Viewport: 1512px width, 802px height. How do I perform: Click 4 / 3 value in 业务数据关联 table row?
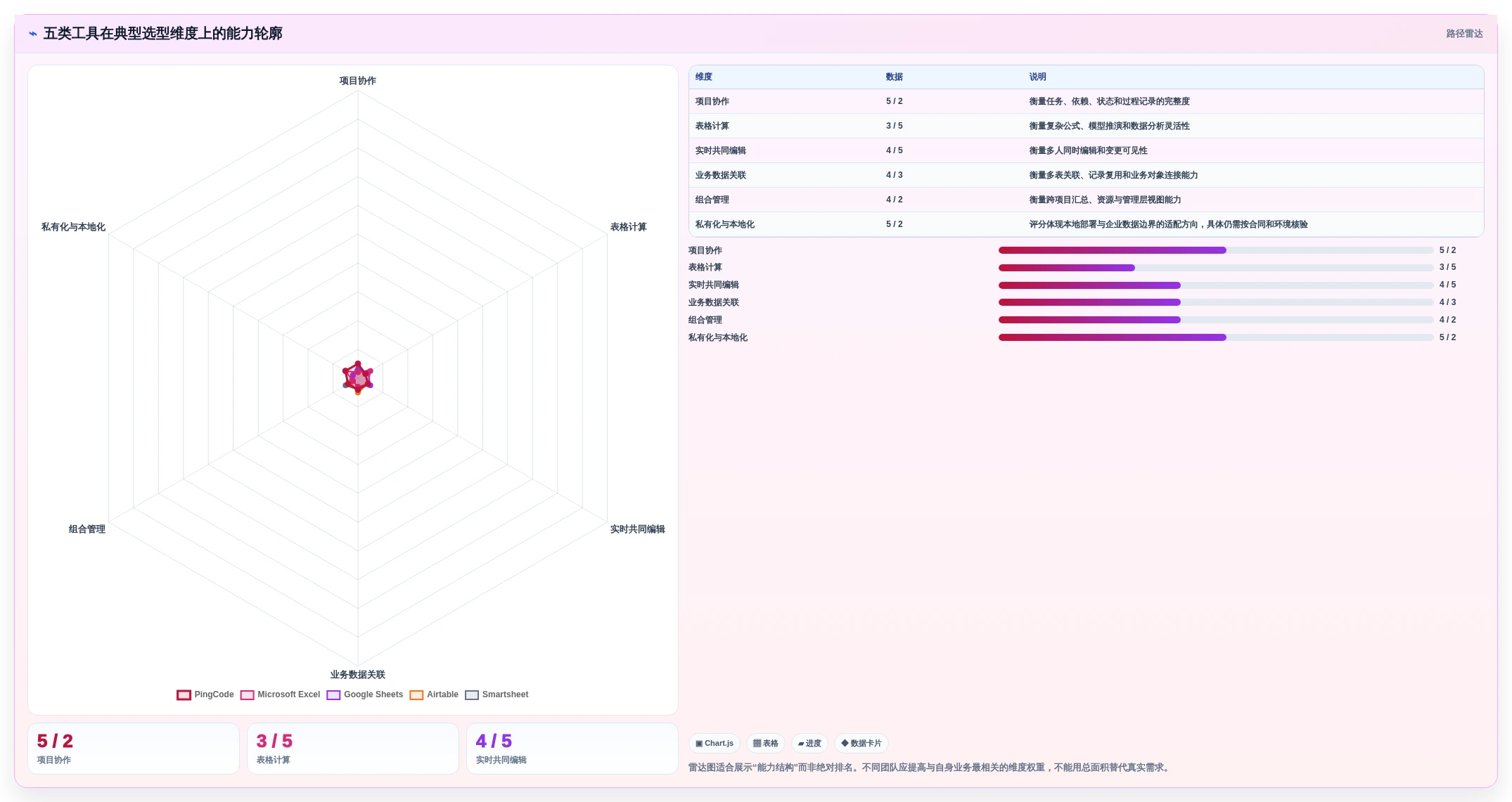coord(895,175)
